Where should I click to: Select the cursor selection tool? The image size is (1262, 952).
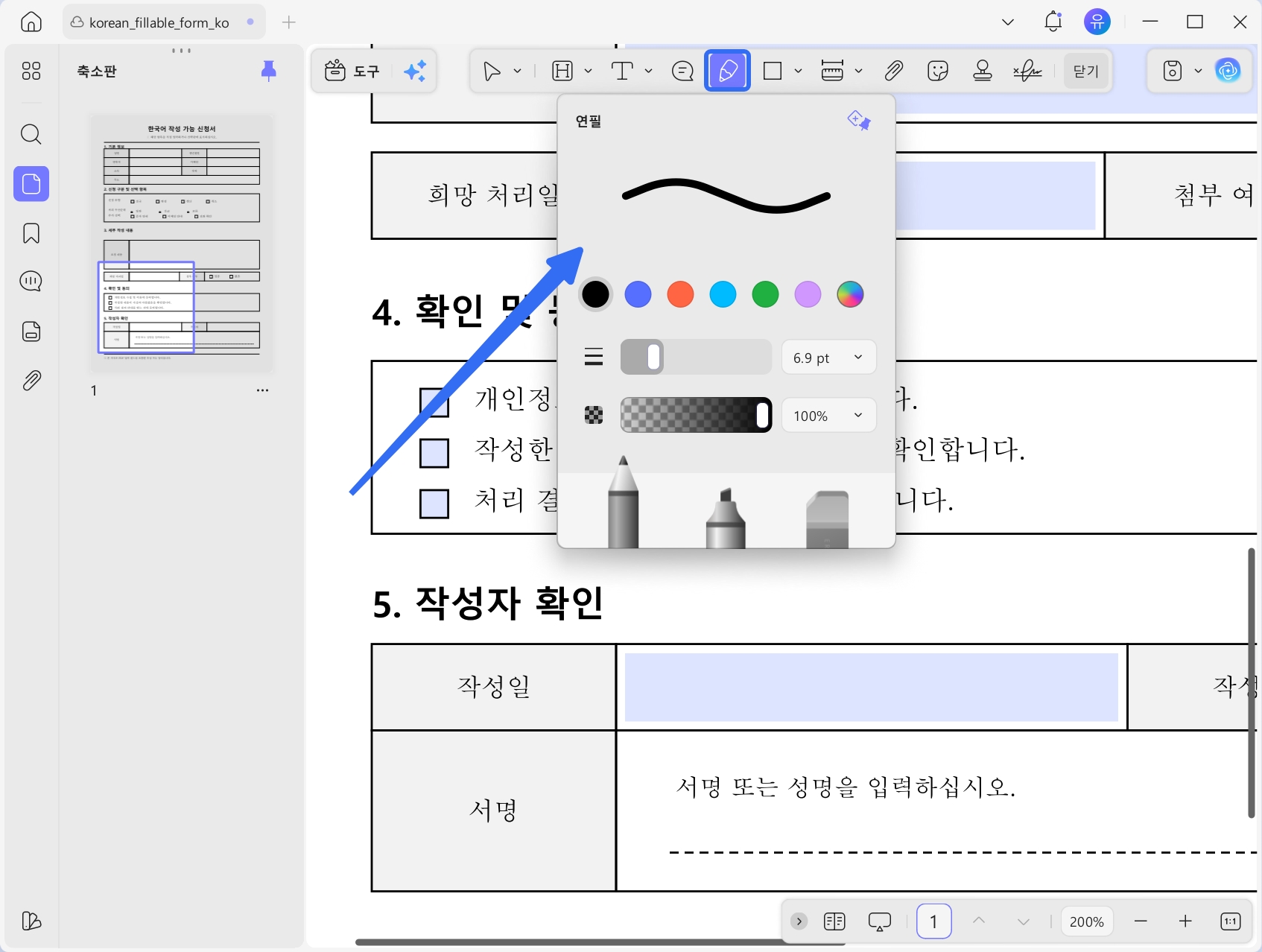[x=492, y=71]
